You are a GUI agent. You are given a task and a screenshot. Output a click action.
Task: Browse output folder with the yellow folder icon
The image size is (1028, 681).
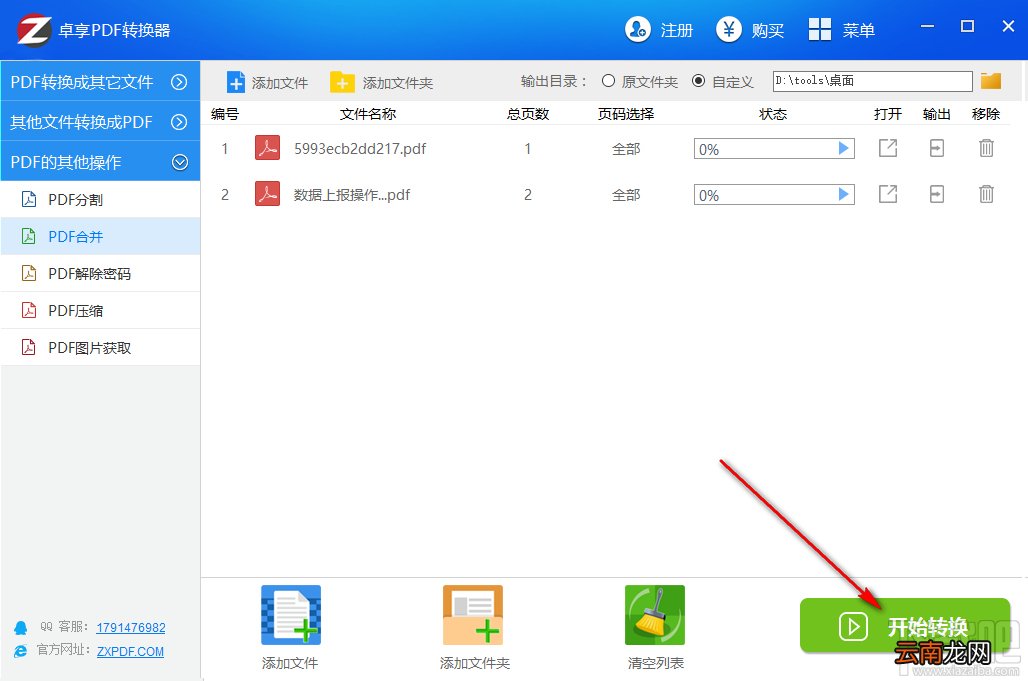(x=991, y=81)
